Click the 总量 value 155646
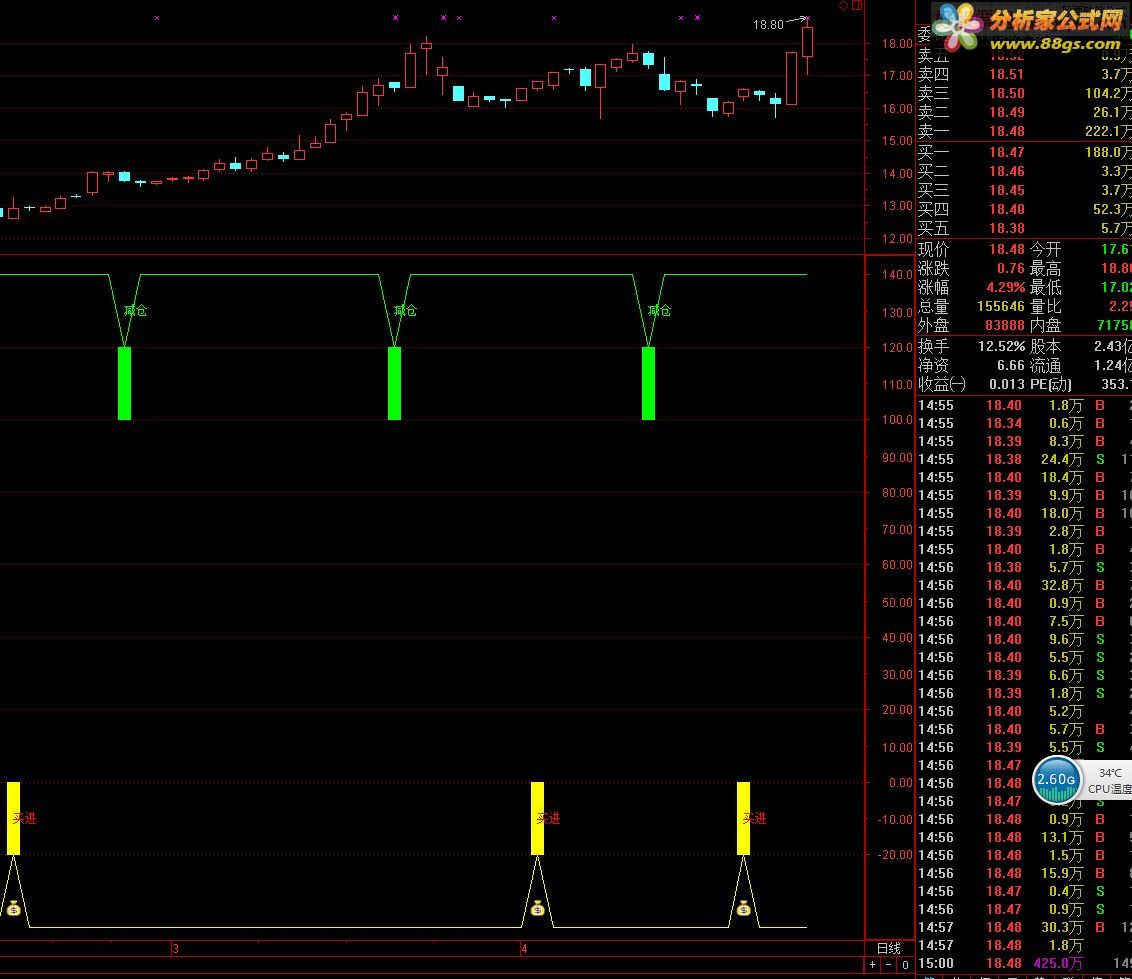The height and width of the screenshot is (979, 1132). pyautogui.click(x=1001, y=306)
